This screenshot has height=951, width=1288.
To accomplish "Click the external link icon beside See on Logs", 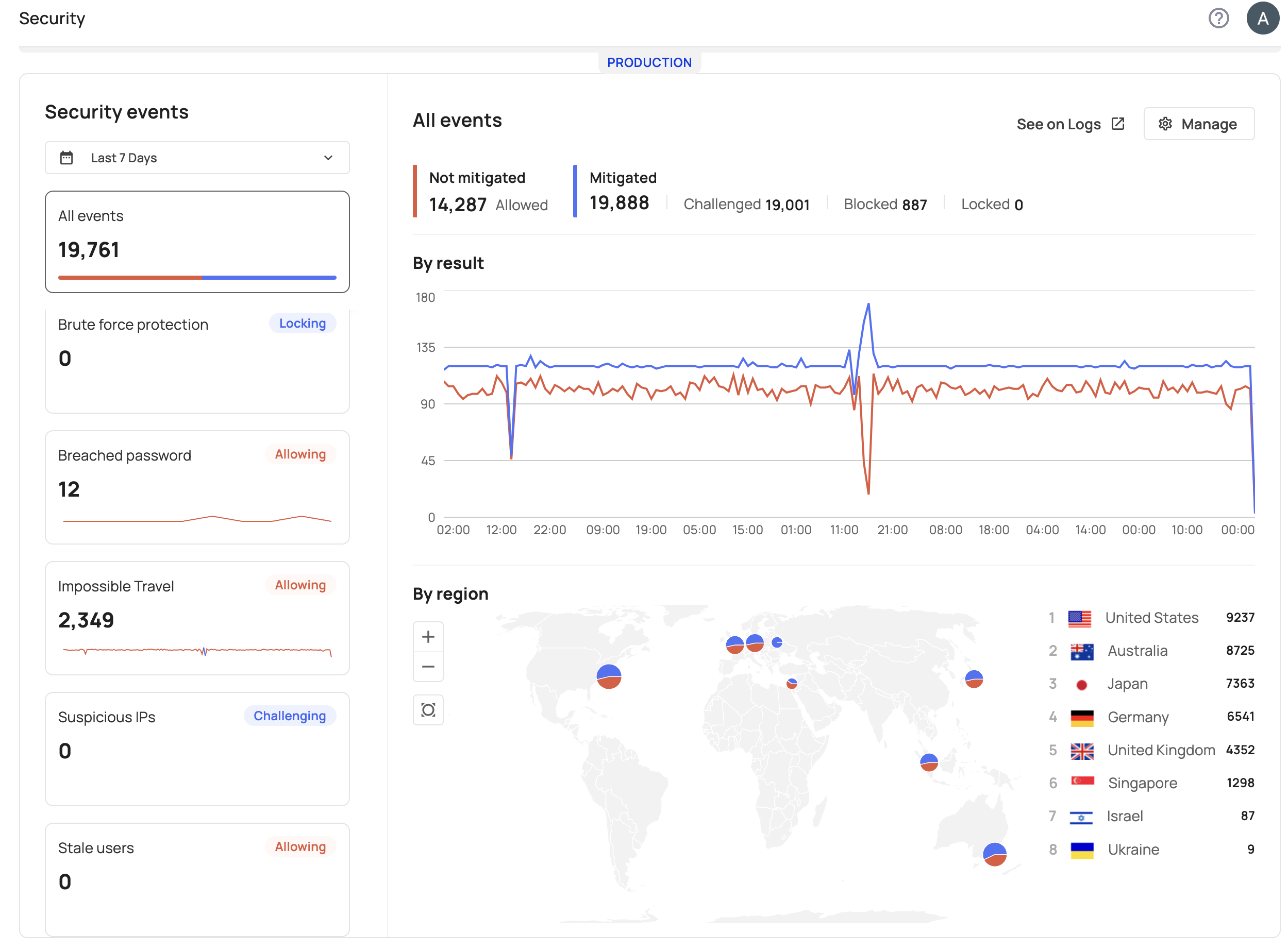I will click(1117, 124).
